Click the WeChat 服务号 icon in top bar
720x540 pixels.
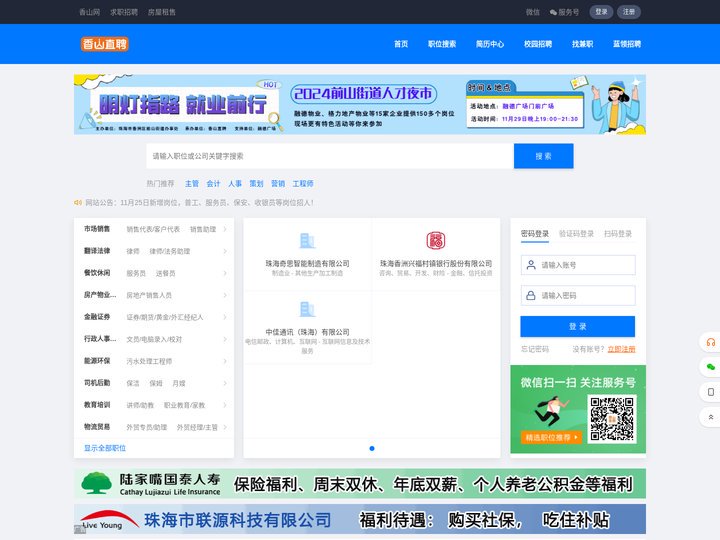click(x=553, y=12)
